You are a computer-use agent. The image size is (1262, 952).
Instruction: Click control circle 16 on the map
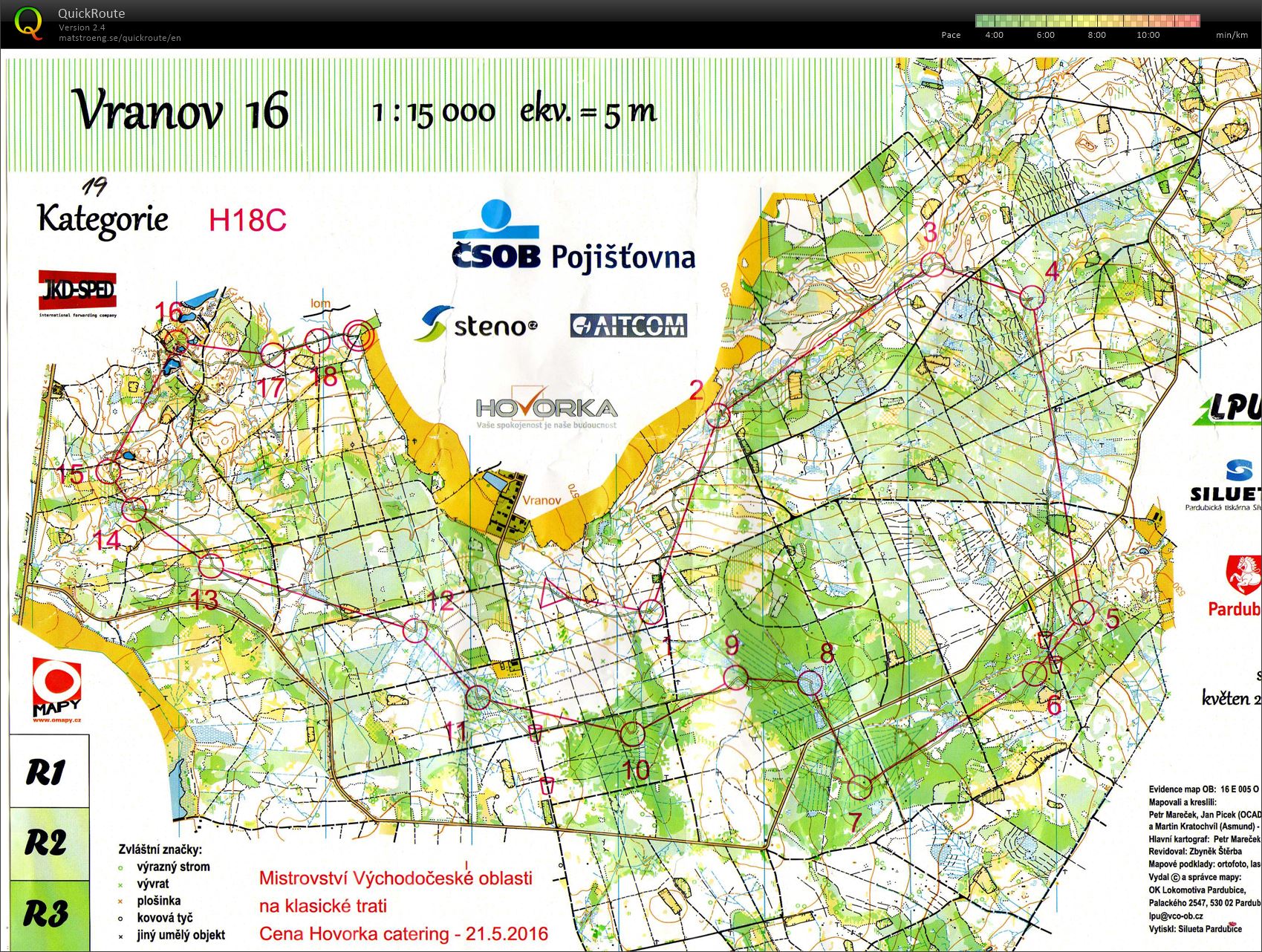[x=178, y=342]
